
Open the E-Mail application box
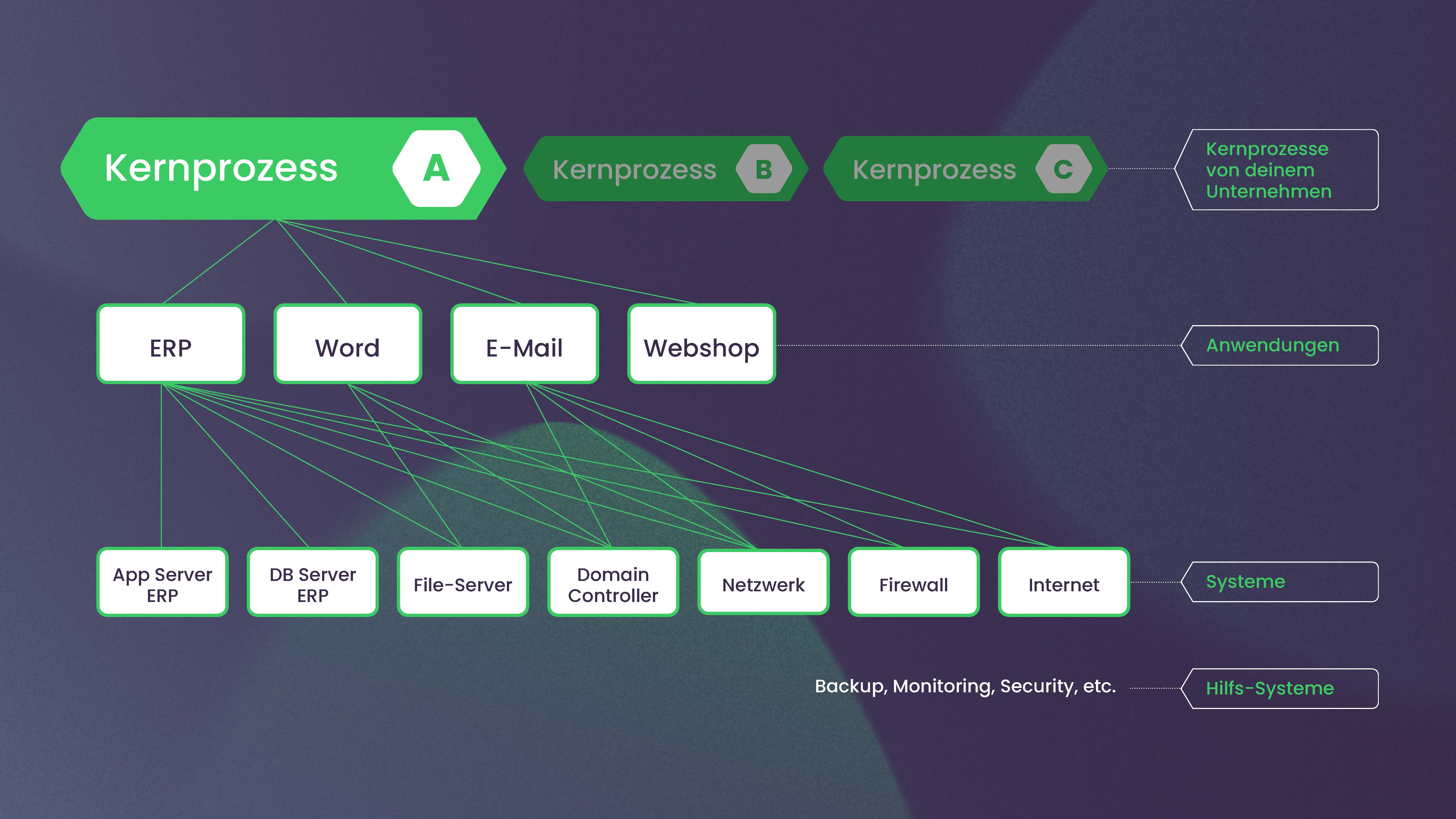(525, 344)
